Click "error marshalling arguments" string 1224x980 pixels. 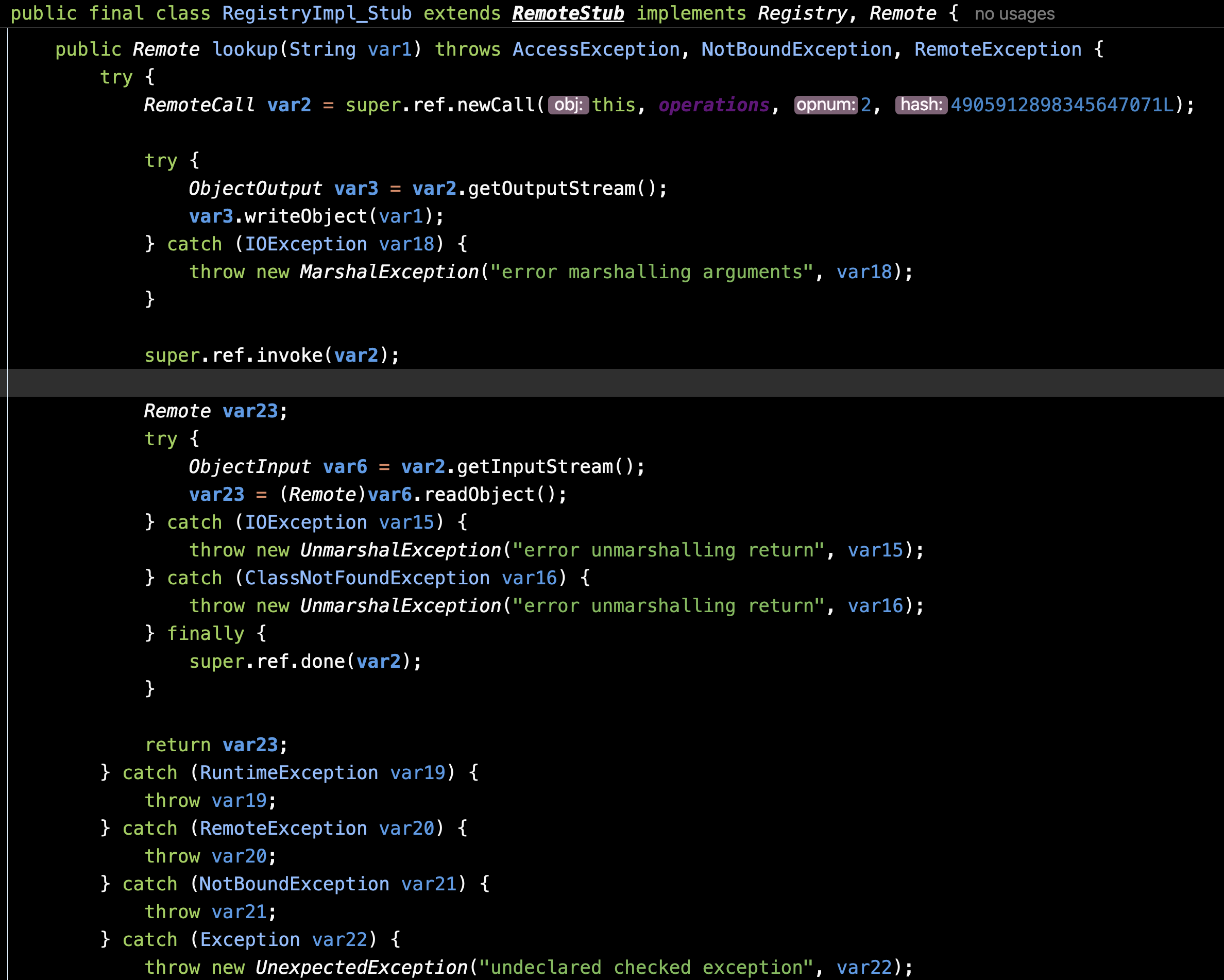[x=652, y=272]
